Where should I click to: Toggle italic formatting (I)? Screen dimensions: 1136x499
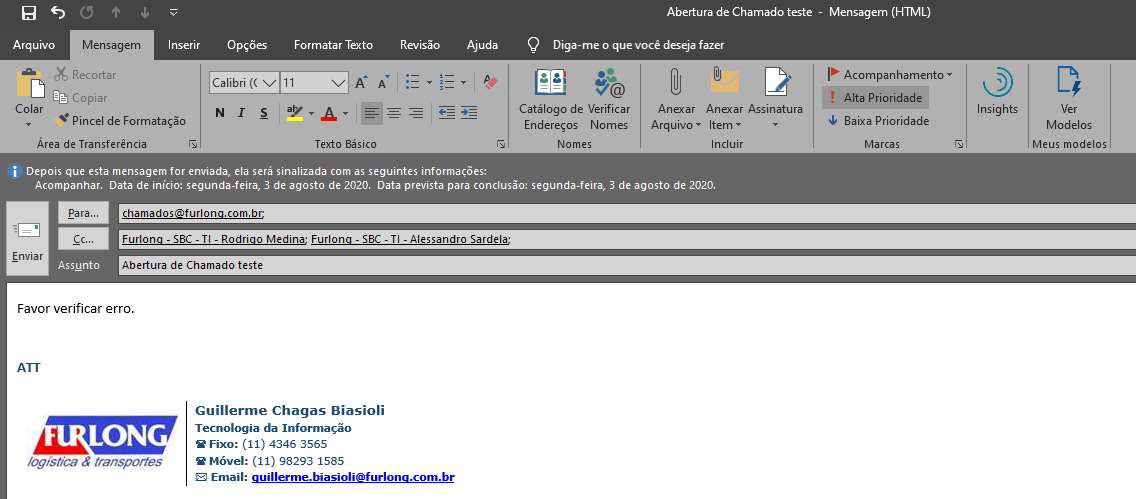(242, 113)
